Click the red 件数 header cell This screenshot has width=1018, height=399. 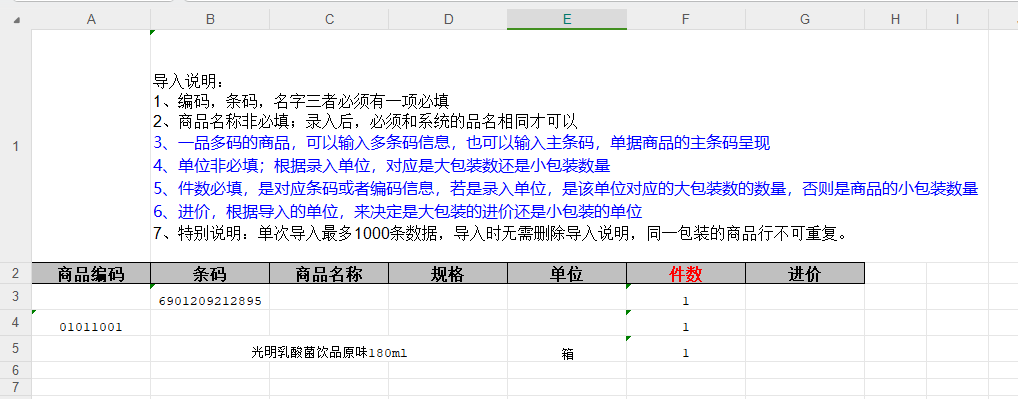686,273
